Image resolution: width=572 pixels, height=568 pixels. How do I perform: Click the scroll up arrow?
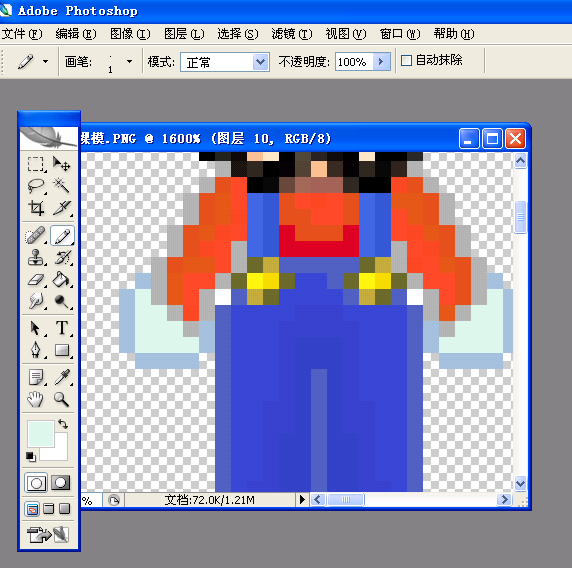[x=520, y=161]
